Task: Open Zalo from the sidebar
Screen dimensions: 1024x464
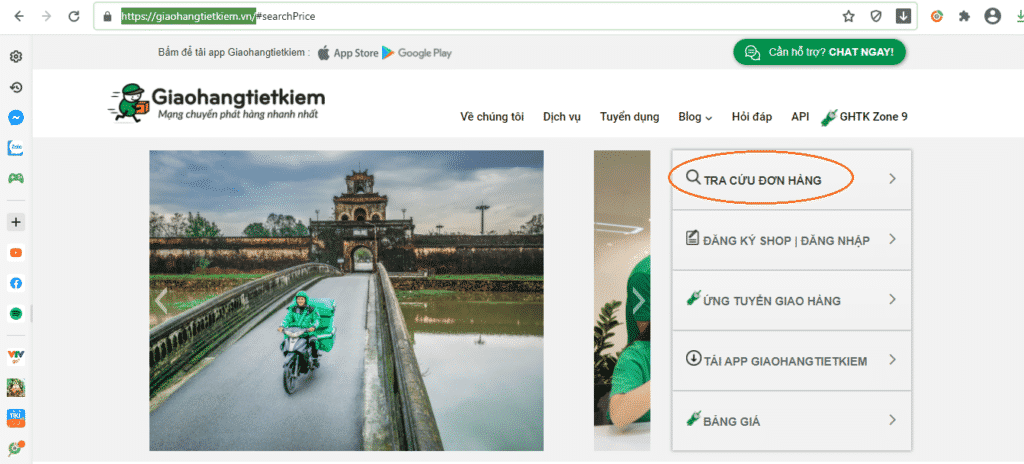Action: [16, 148]
